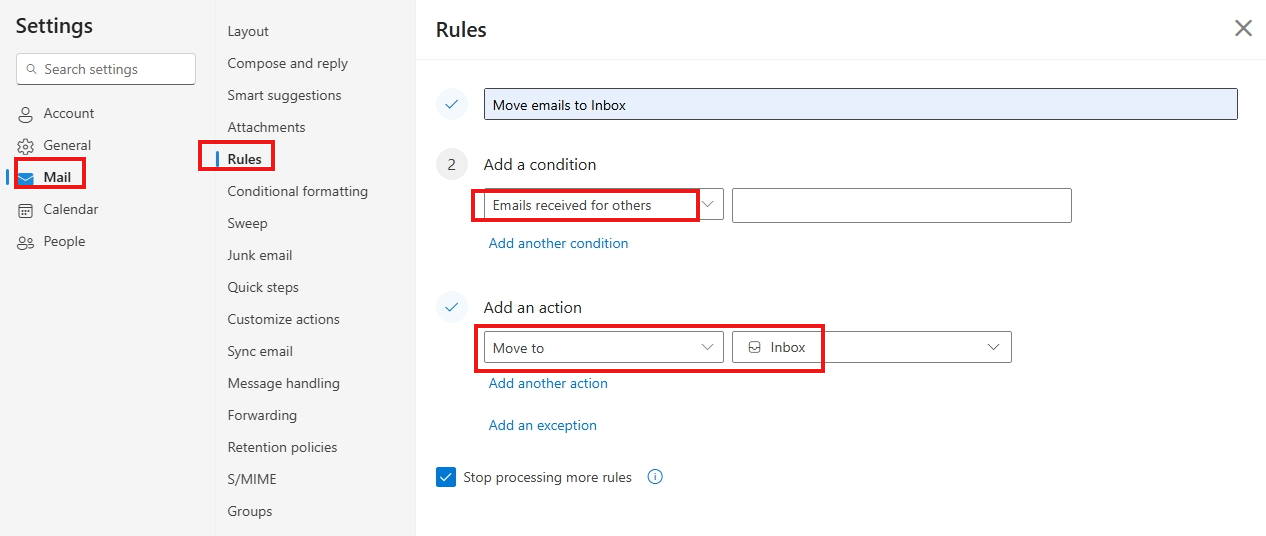Uncheck Stop processing more rules

[446, 477]
